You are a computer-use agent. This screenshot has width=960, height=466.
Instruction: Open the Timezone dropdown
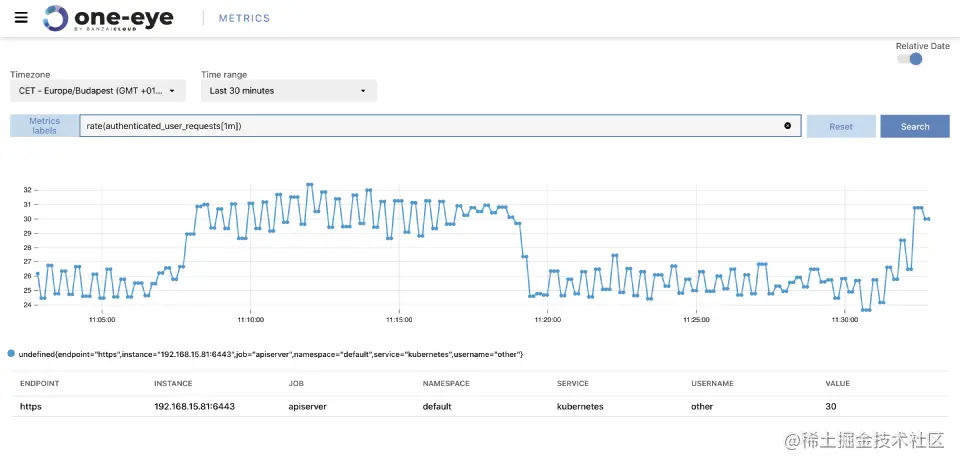tap(98, 90)
